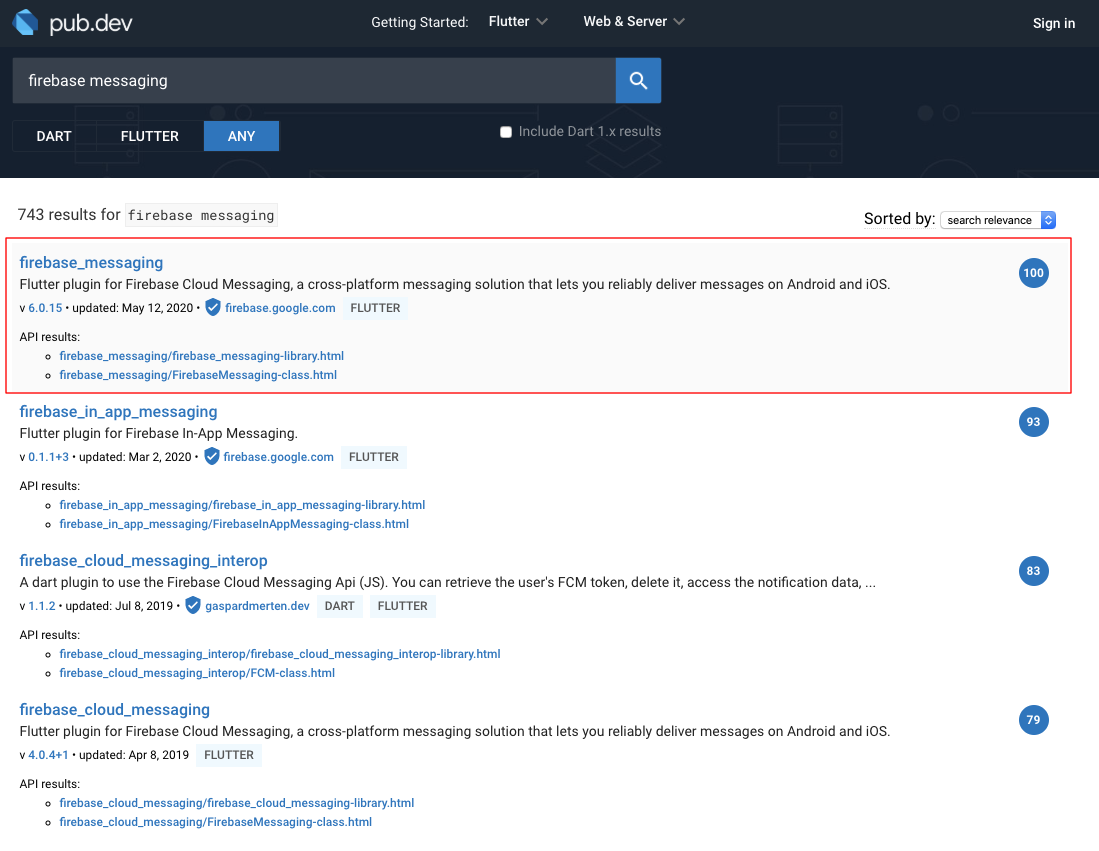Open version 6.0.15 link

(x=45, y=308)
